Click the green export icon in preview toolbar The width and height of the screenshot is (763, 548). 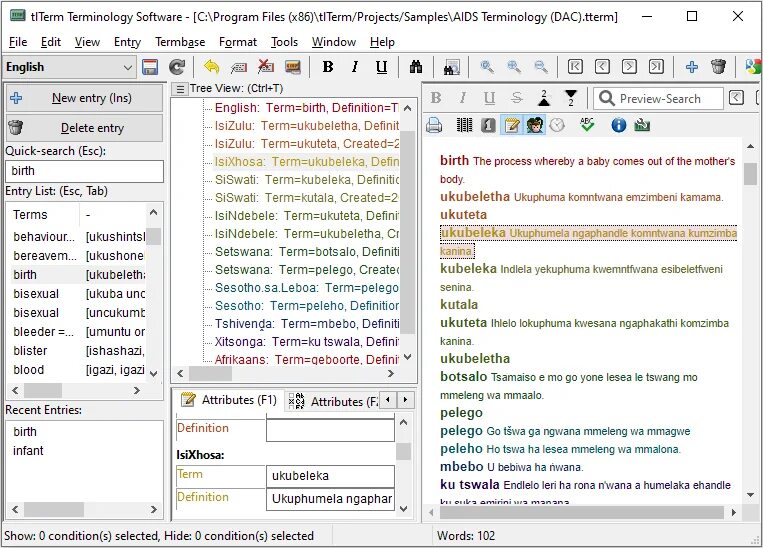point(642,126)
